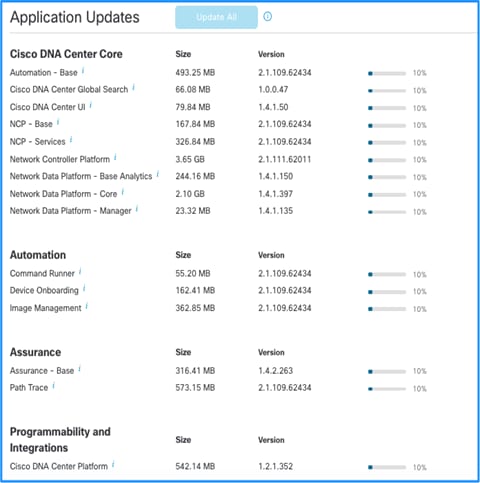The height and width of the screenshot is (483, 480).
Task: Show info for Command Runner
Action: (80, 272)
